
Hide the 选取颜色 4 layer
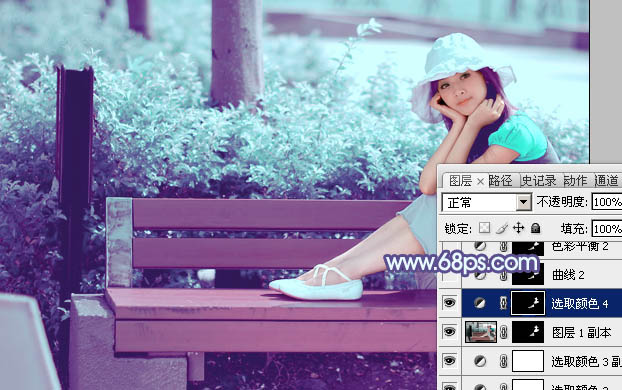449,303
